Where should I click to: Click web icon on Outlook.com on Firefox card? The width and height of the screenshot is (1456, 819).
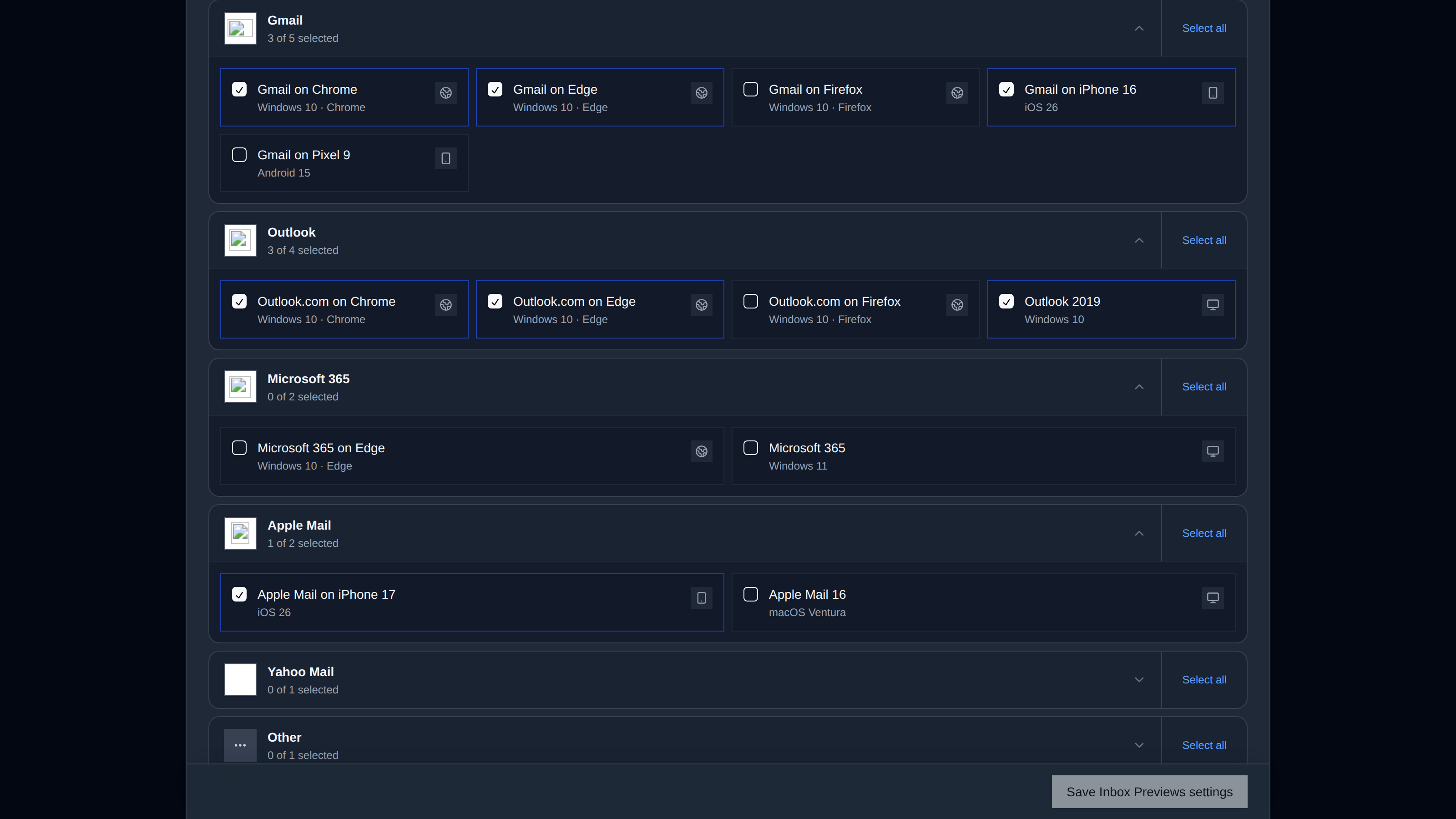click(957, 305)
